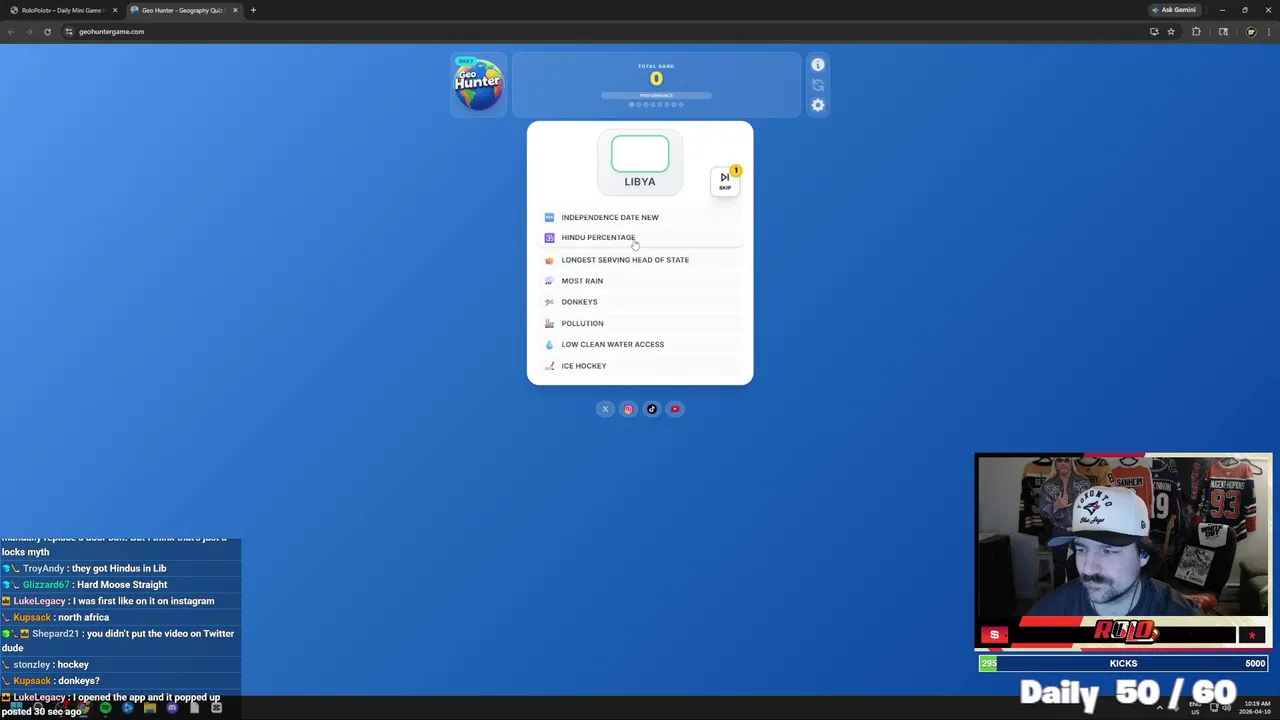Choose the Ice Hockey category
Viewport: 1280px width, 720px height.
[x=640, y=366]
